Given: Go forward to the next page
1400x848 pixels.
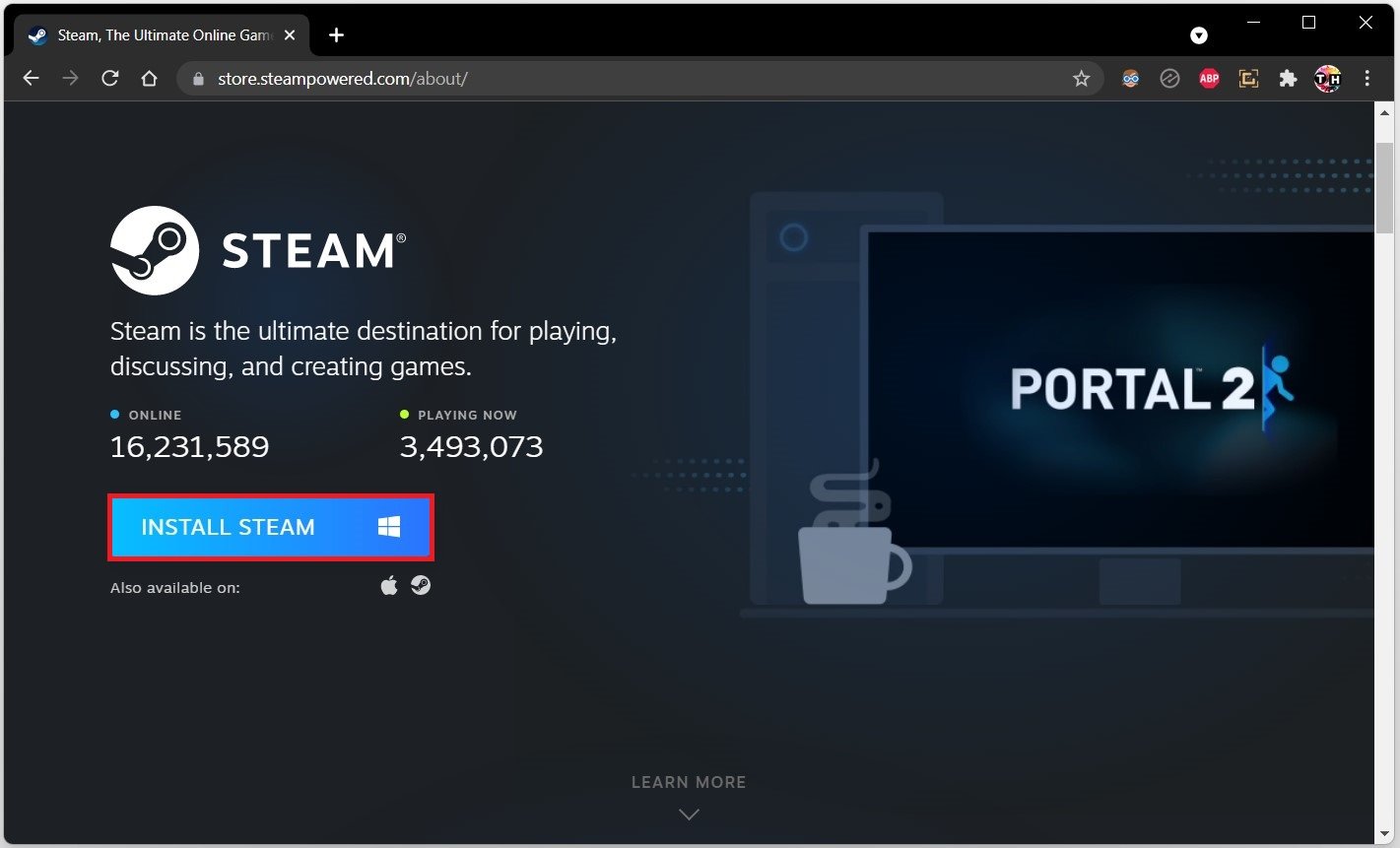Looking at the screenshot, I should pyautogui.click(x=70, y=79).
